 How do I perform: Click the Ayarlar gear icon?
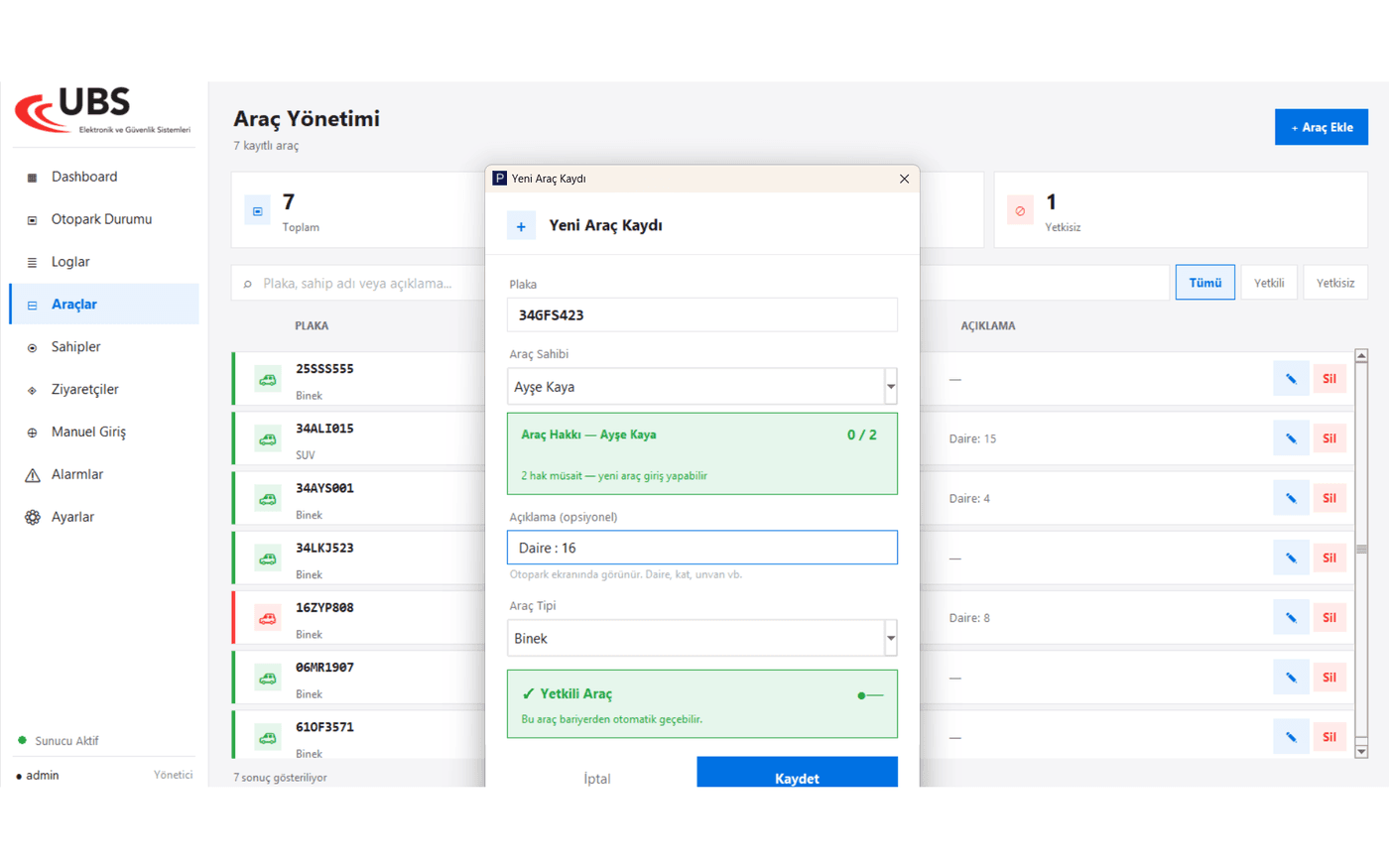coord(32,518)
